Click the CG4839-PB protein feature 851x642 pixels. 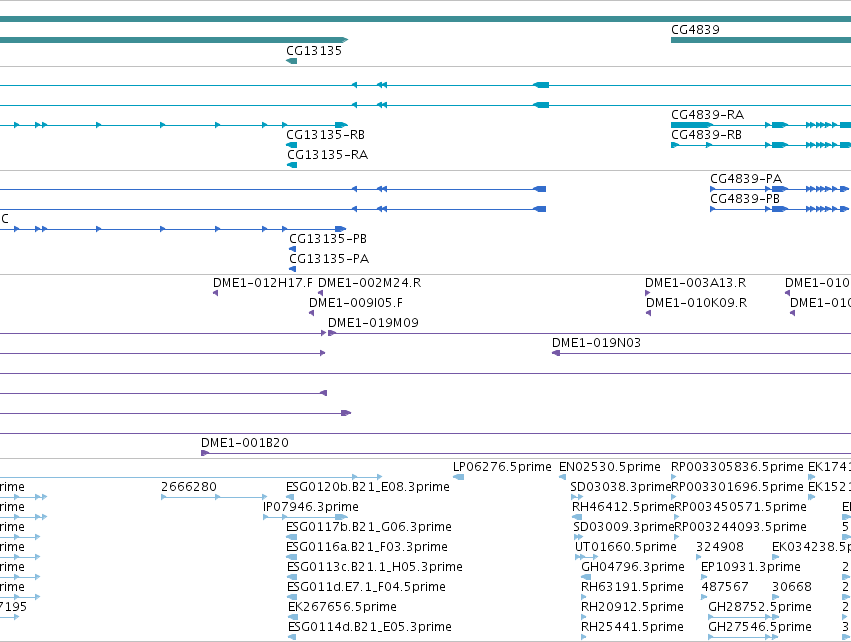(779, 209)
